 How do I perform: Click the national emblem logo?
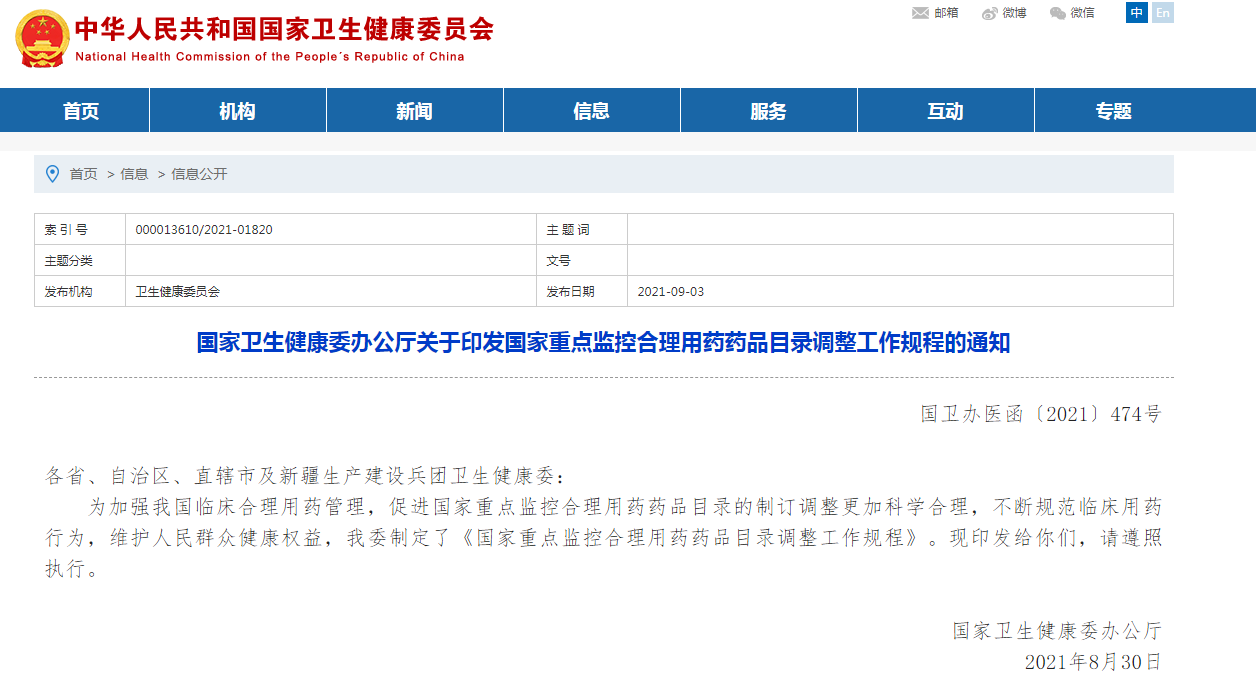coord(43,38)
